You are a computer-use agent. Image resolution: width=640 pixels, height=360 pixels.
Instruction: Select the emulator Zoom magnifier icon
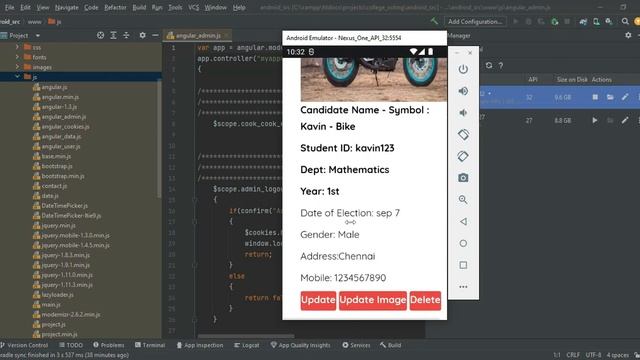(463, 200)
